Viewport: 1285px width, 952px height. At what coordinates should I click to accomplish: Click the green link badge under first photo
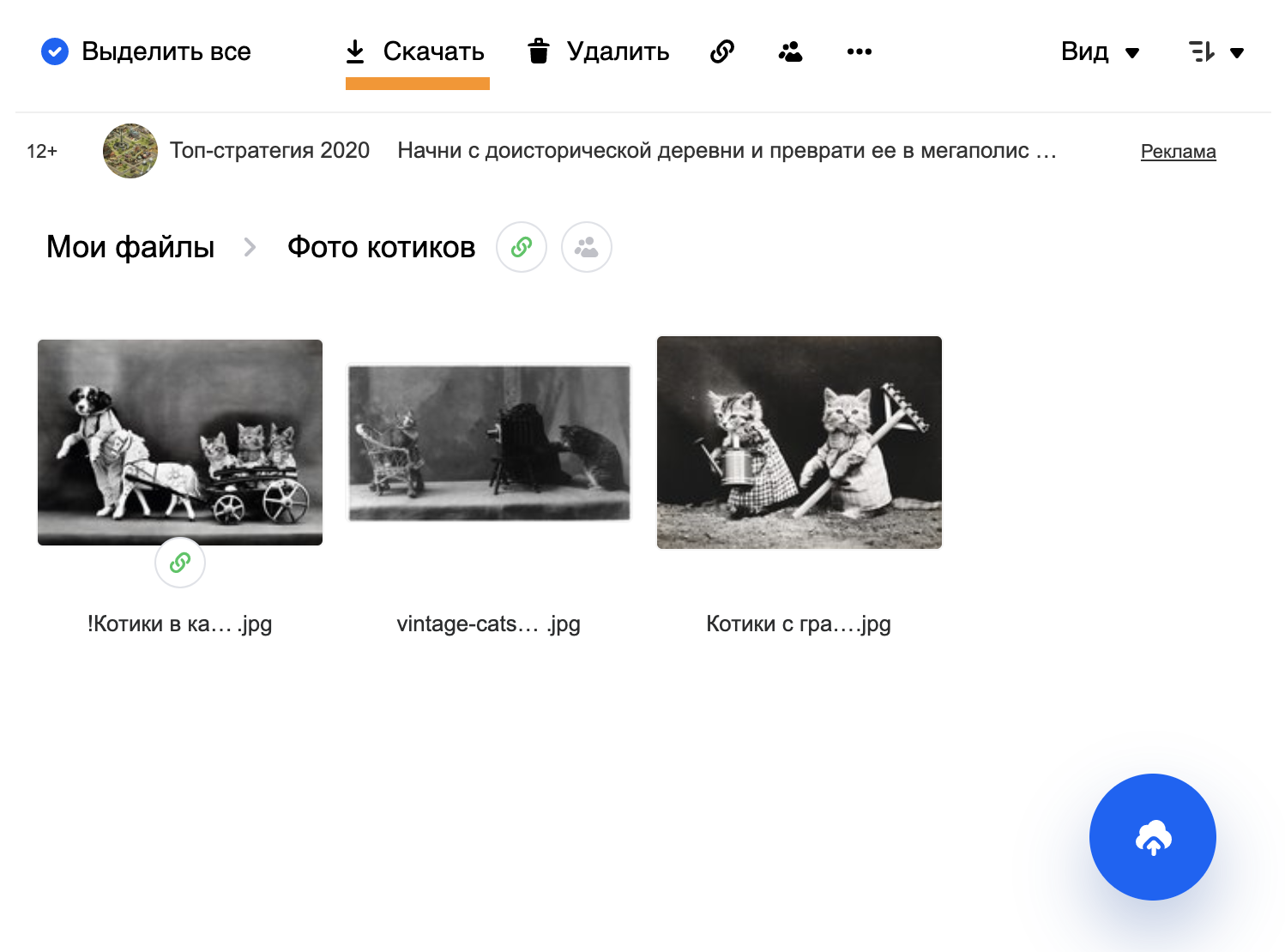pyautogui.click(x=180, y=563)
